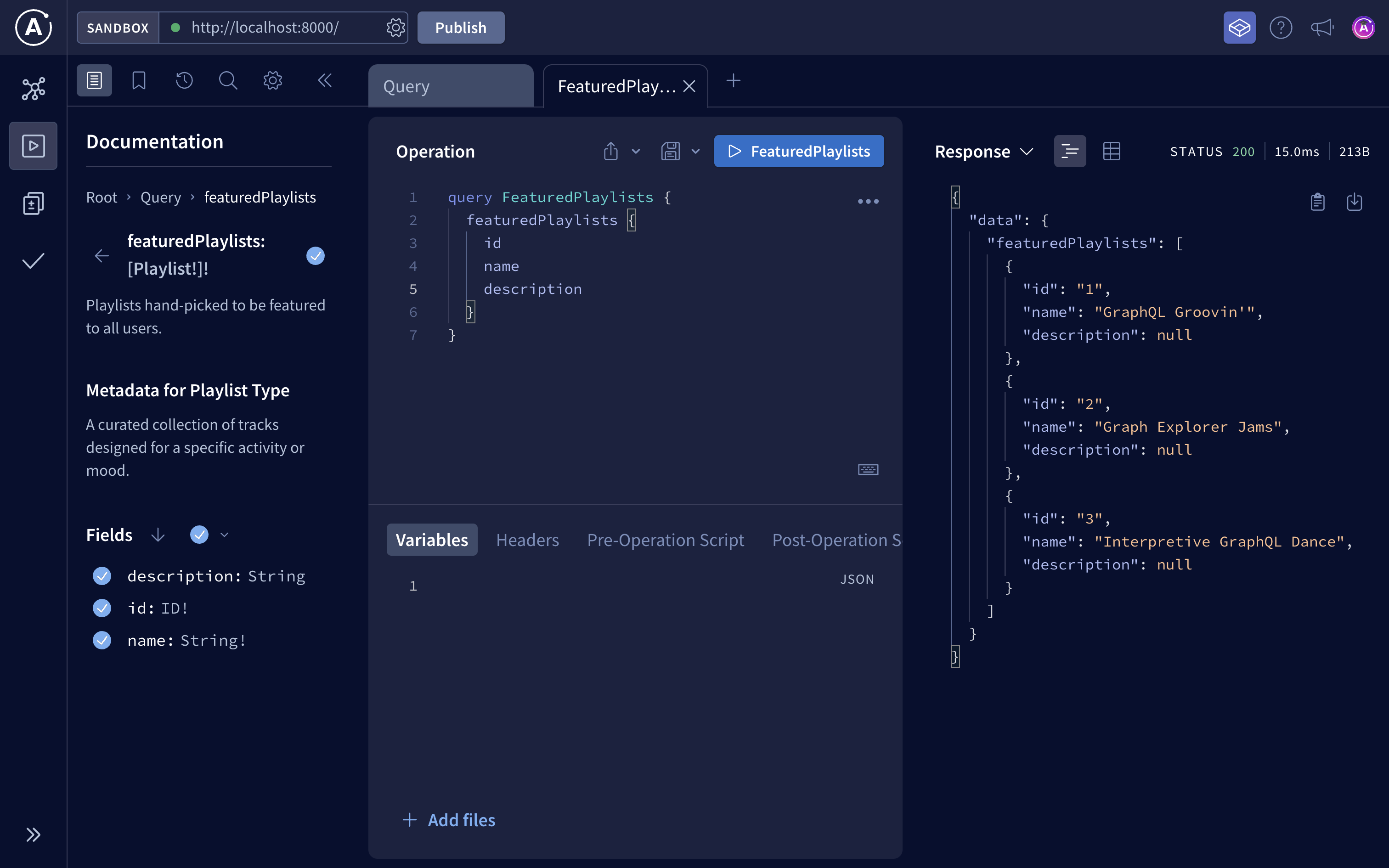Open the Response dropdown
The height and width of the screenshot is (868, 1389).
click(1027, 151)
